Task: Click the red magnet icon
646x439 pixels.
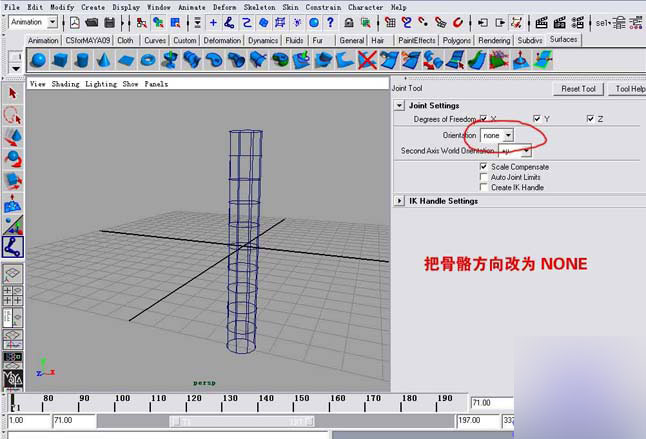Action: [x=458, y=23]
